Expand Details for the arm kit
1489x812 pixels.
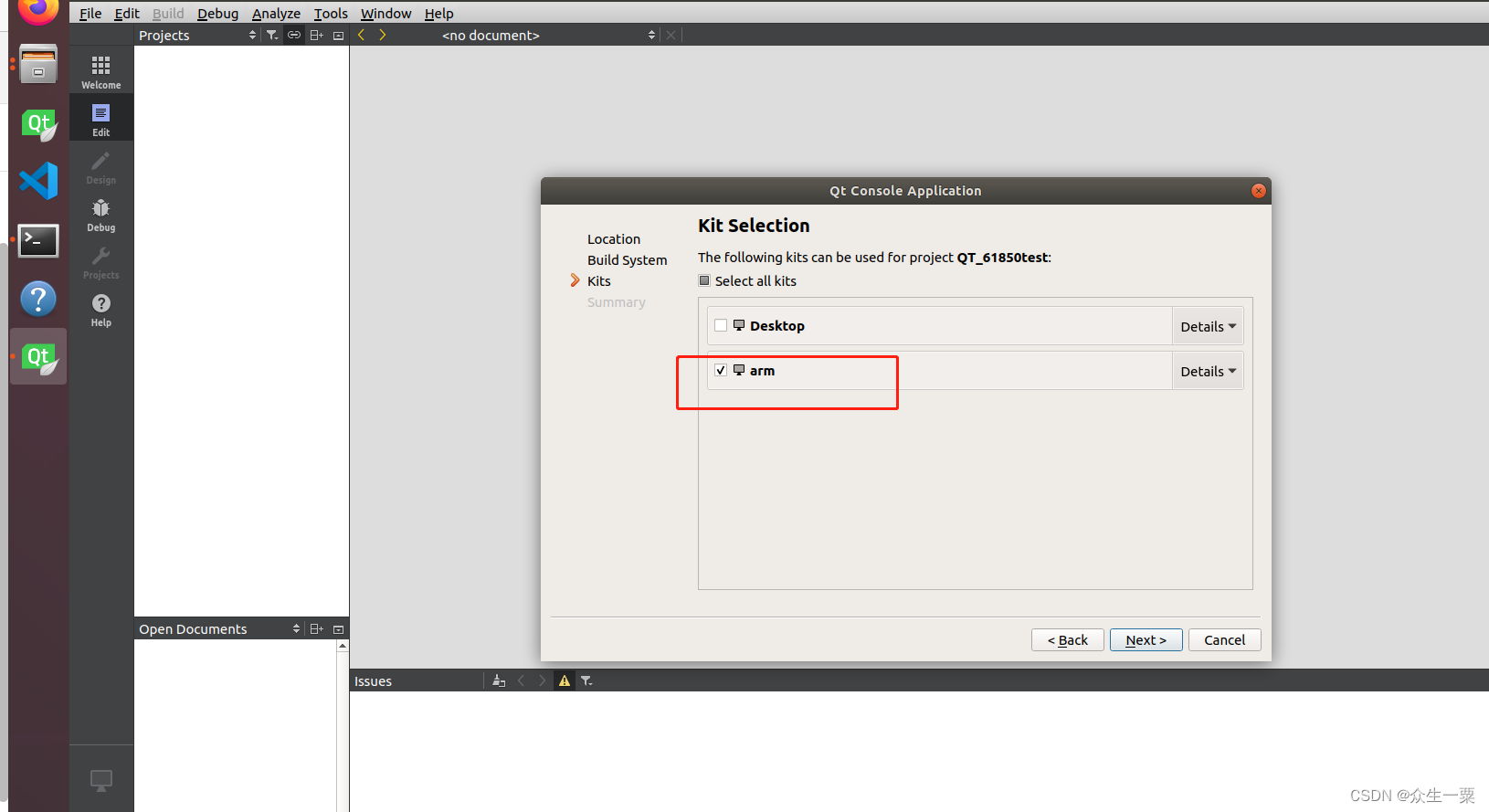(x=1208, y=371)
